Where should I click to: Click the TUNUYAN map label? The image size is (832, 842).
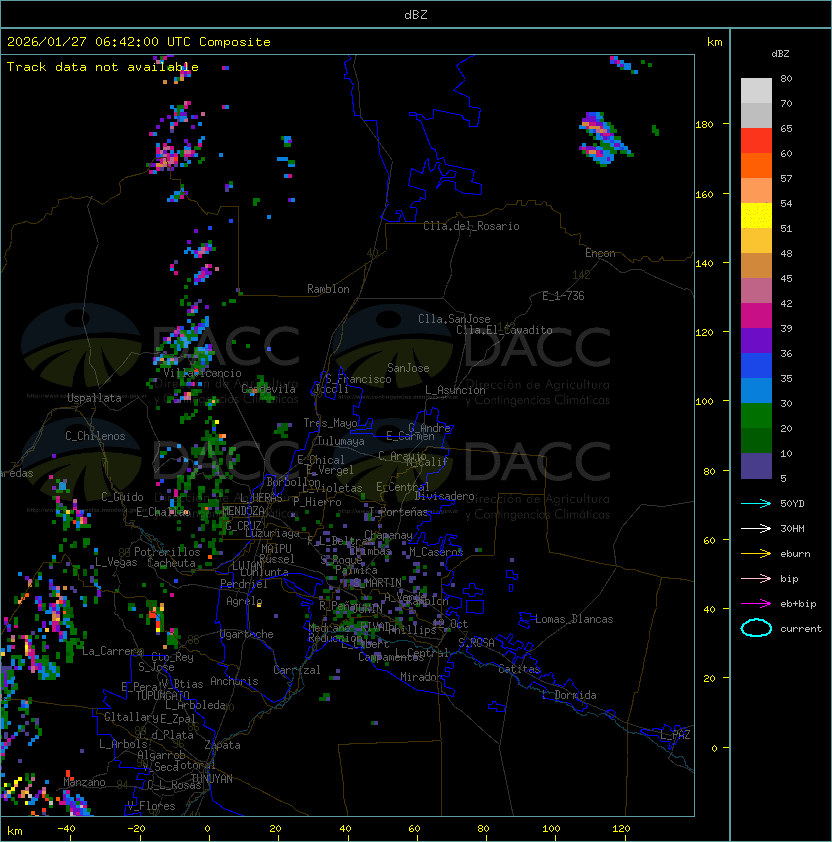point(212,779)
